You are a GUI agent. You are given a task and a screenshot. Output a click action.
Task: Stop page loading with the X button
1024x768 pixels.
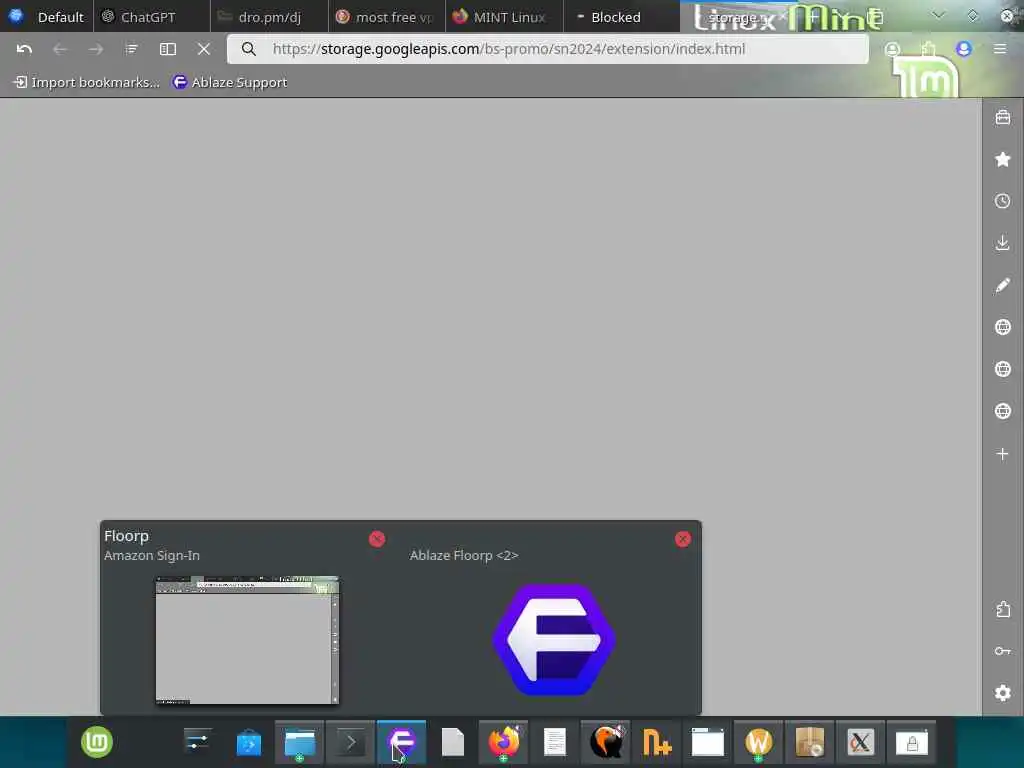204,49
